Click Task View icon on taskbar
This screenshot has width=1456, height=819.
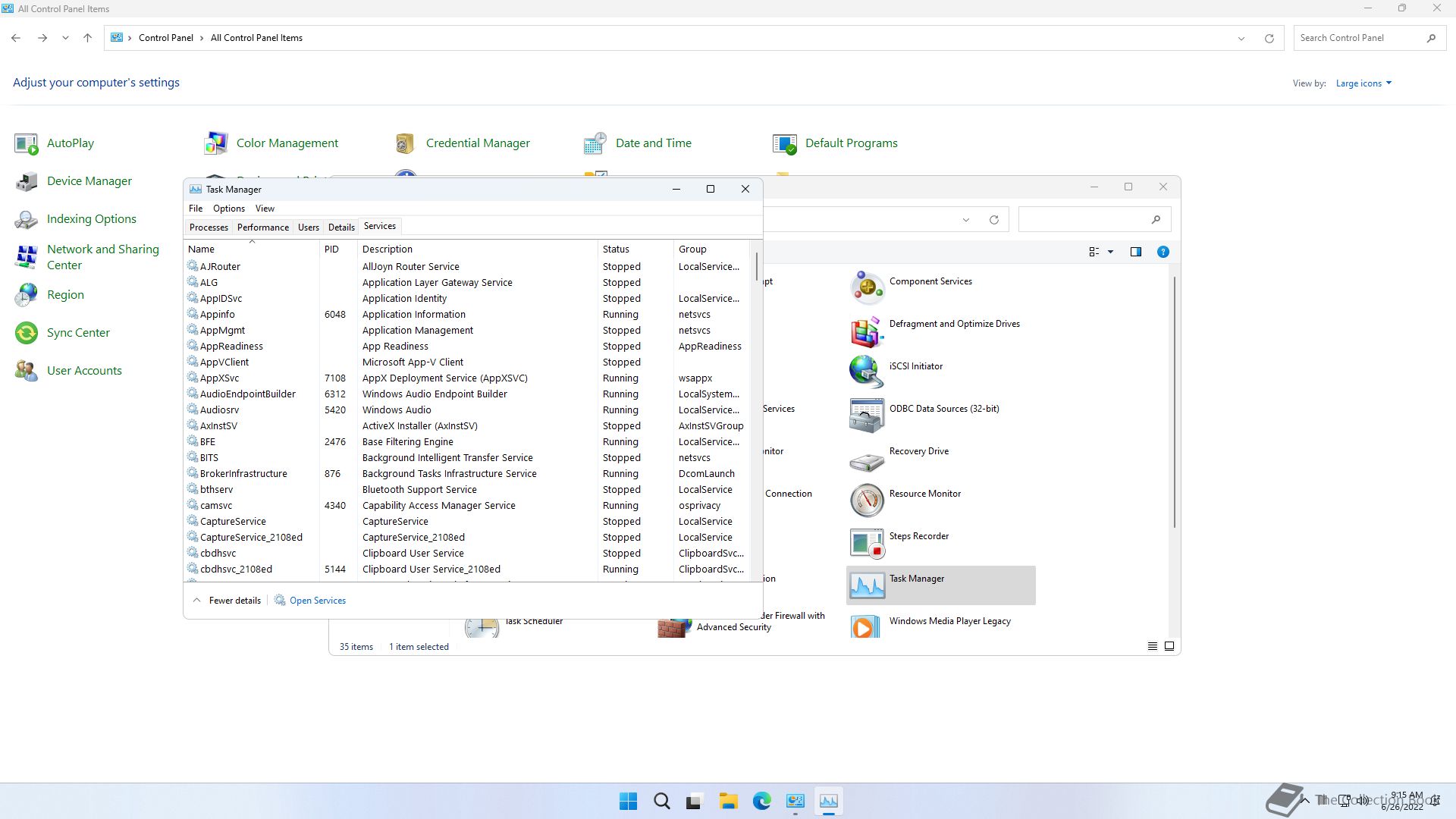pyautogui.click(x=695, y=802)
